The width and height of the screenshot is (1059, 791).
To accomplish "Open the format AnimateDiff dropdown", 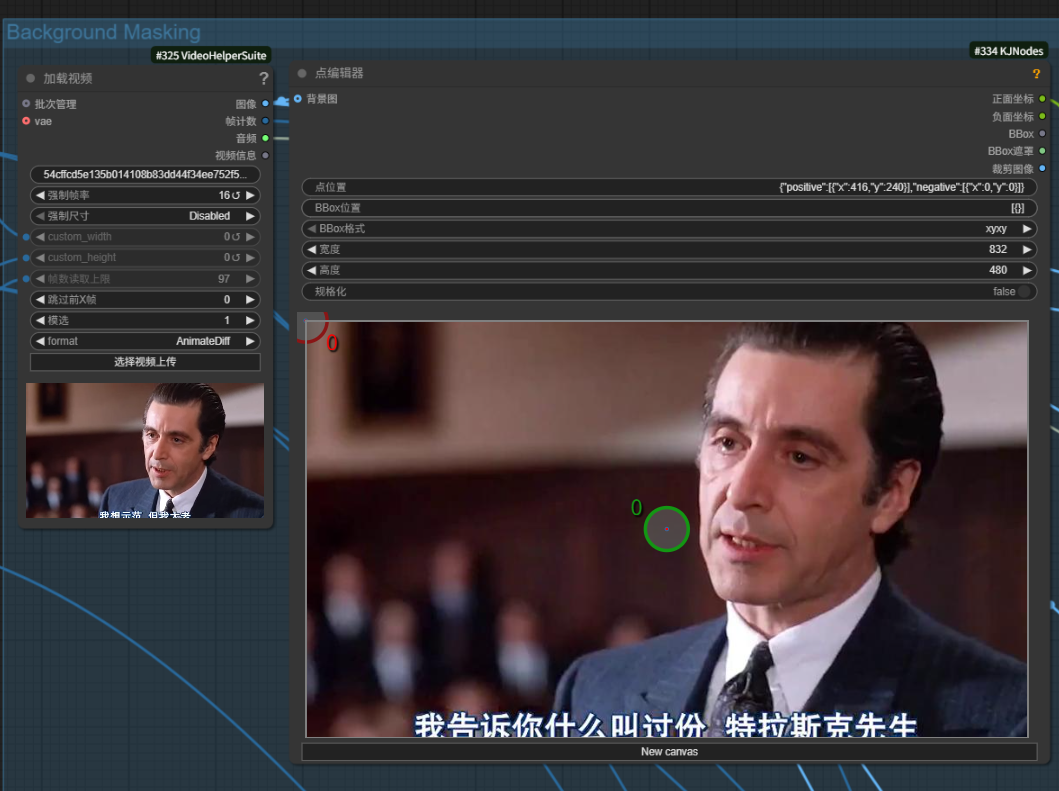I will coord(145,341).
